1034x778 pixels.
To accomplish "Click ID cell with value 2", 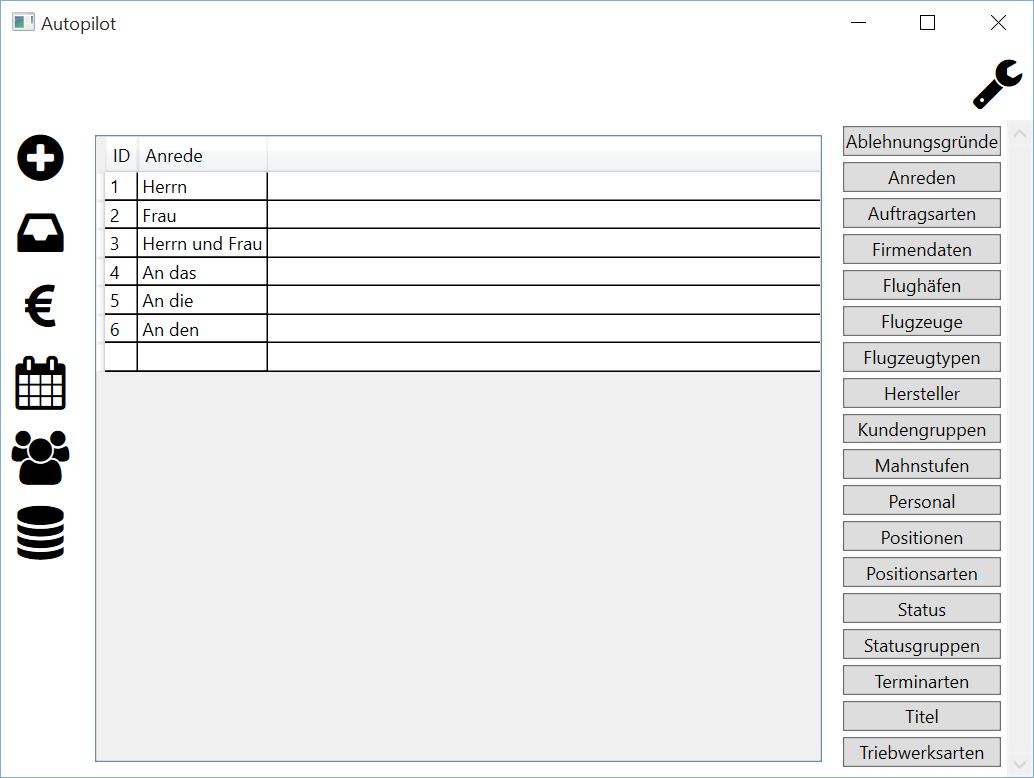I will (121, 215).
